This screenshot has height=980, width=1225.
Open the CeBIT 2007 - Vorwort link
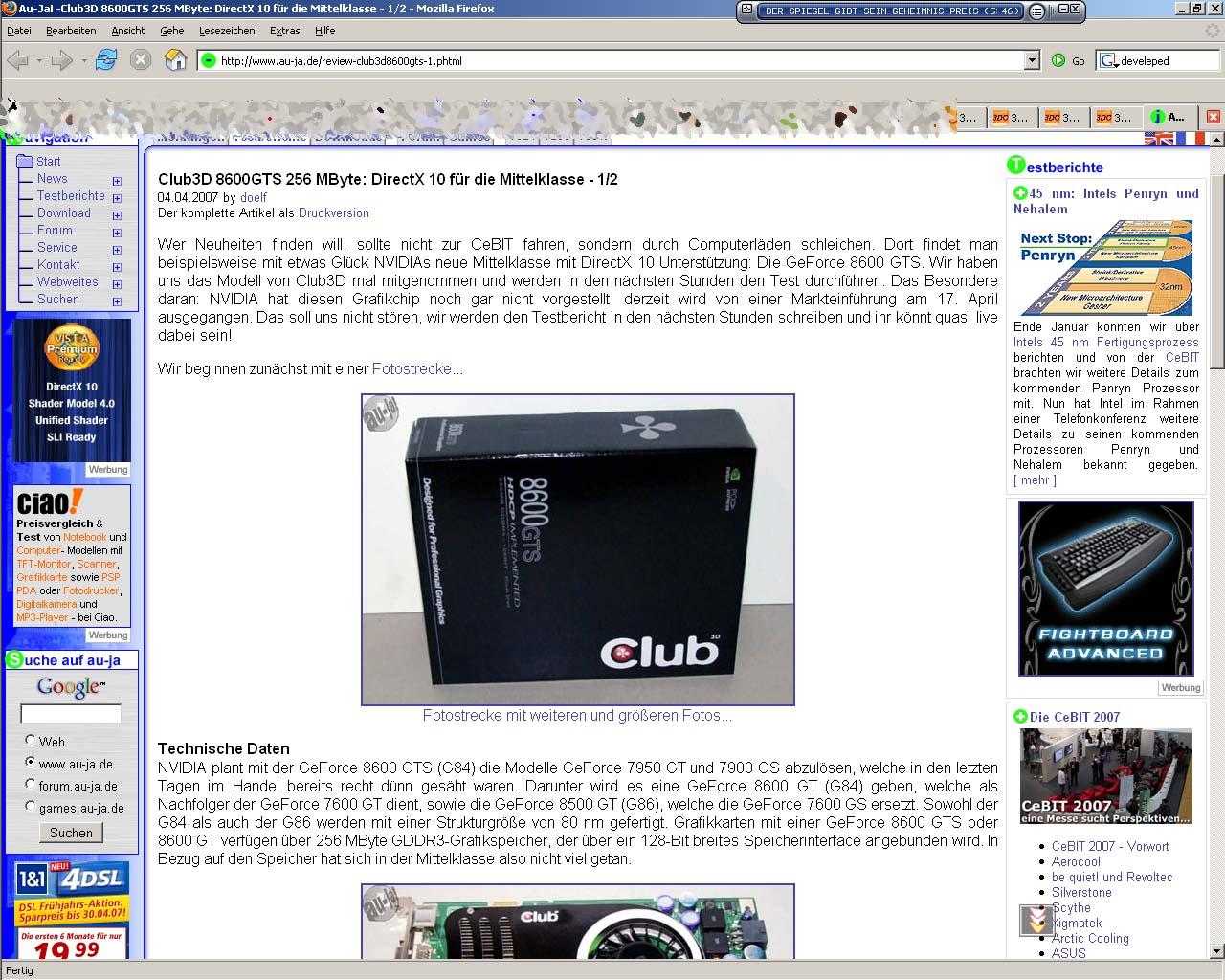(1110, 846)
